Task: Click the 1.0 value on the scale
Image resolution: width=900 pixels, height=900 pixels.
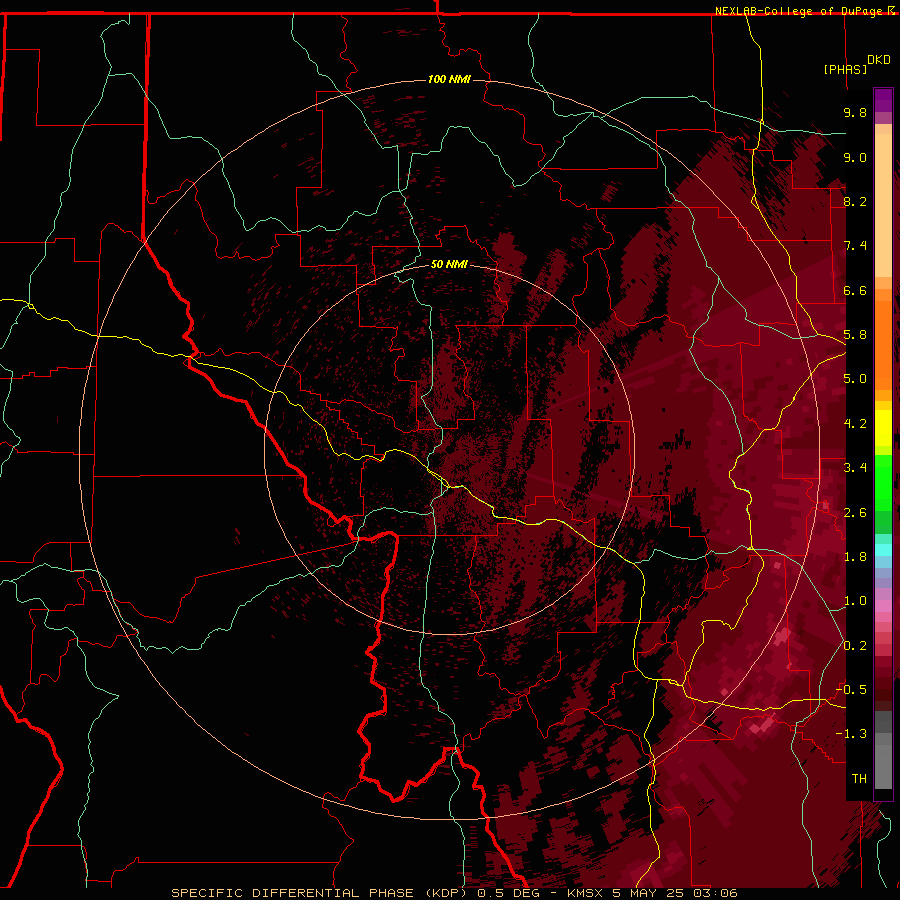Action: coord(855,601)
